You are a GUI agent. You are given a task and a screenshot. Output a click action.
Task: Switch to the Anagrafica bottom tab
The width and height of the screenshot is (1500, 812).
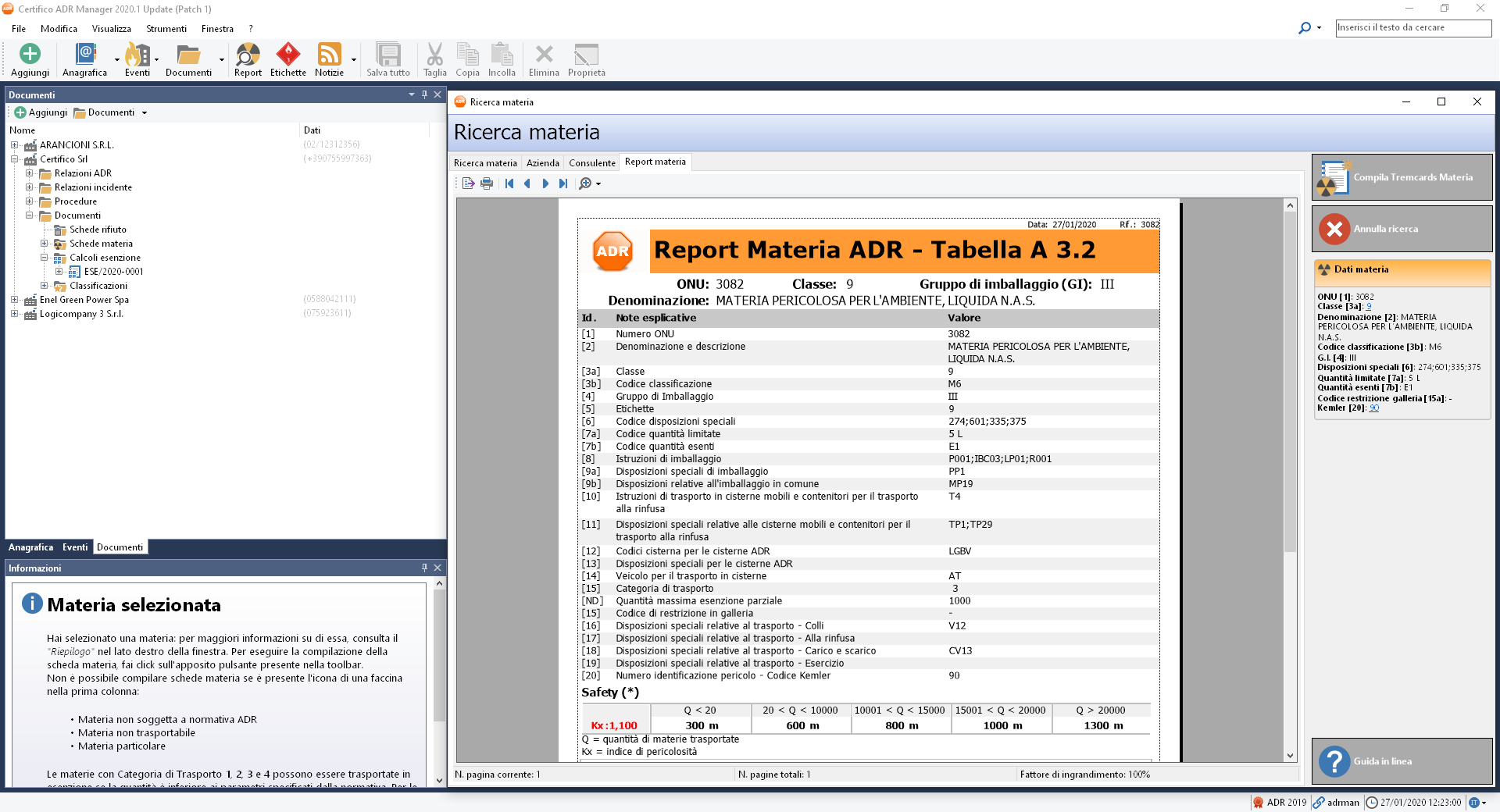(31, 547)
